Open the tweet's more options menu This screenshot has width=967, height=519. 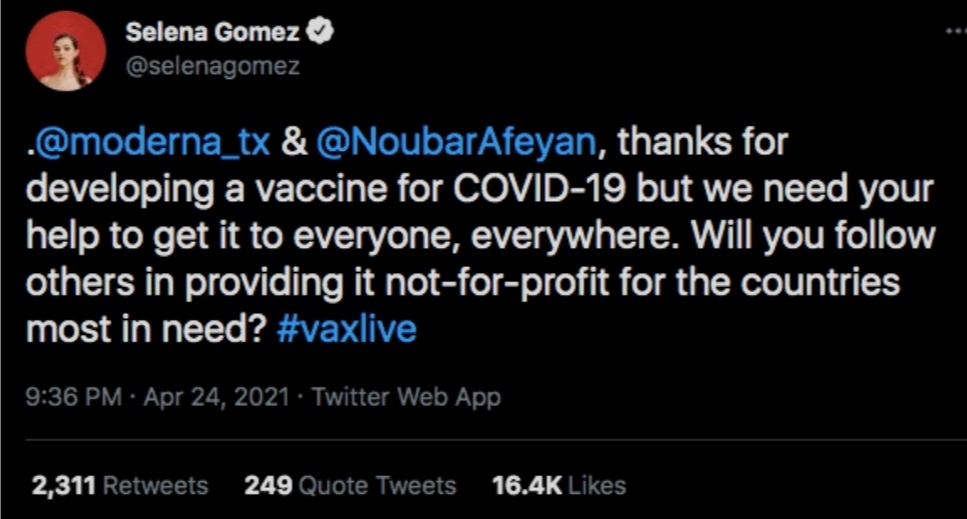[955, 32]
